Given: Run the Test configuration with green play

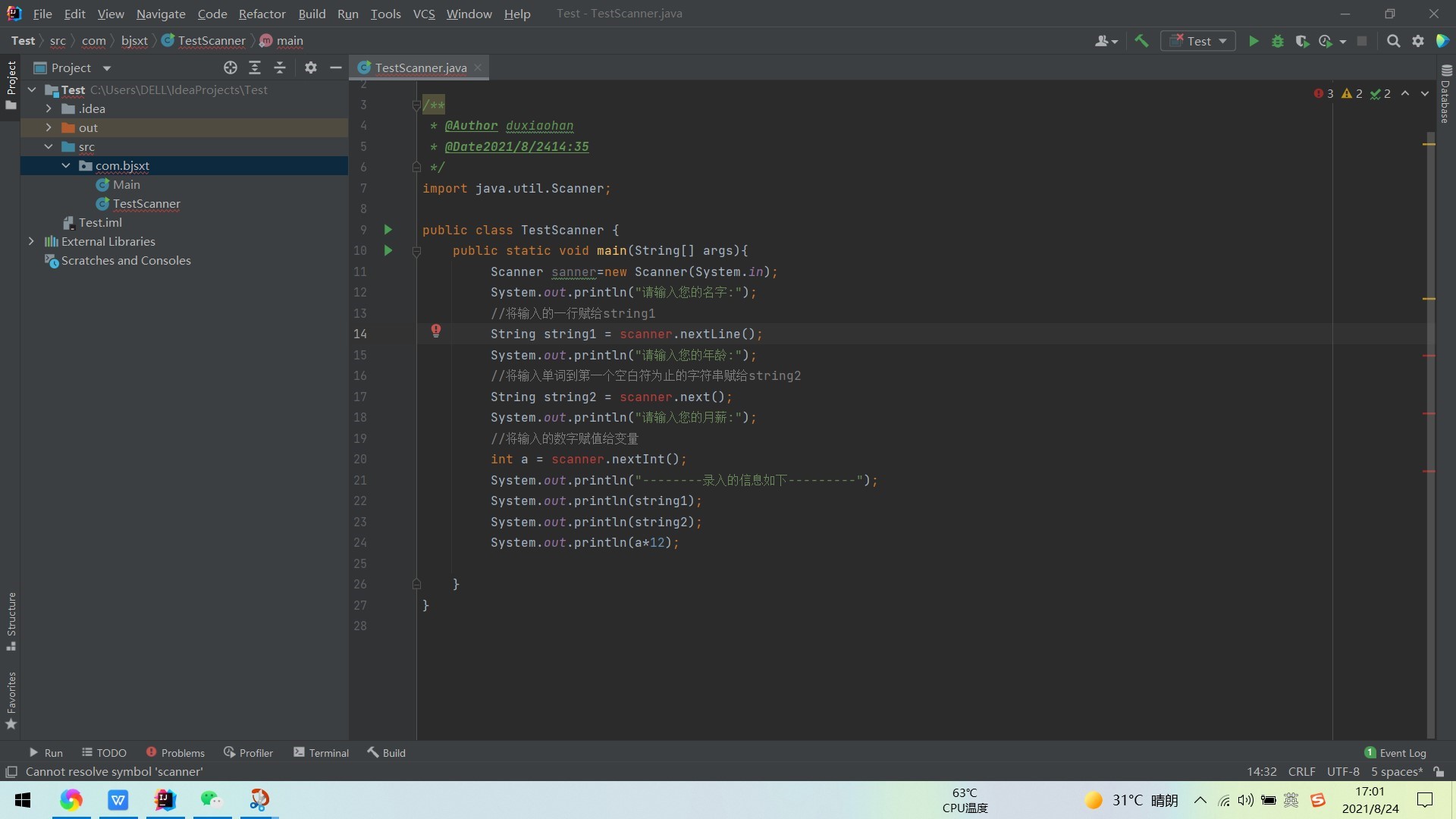Looking at the screenshot, I should (x=1254, y=41).
